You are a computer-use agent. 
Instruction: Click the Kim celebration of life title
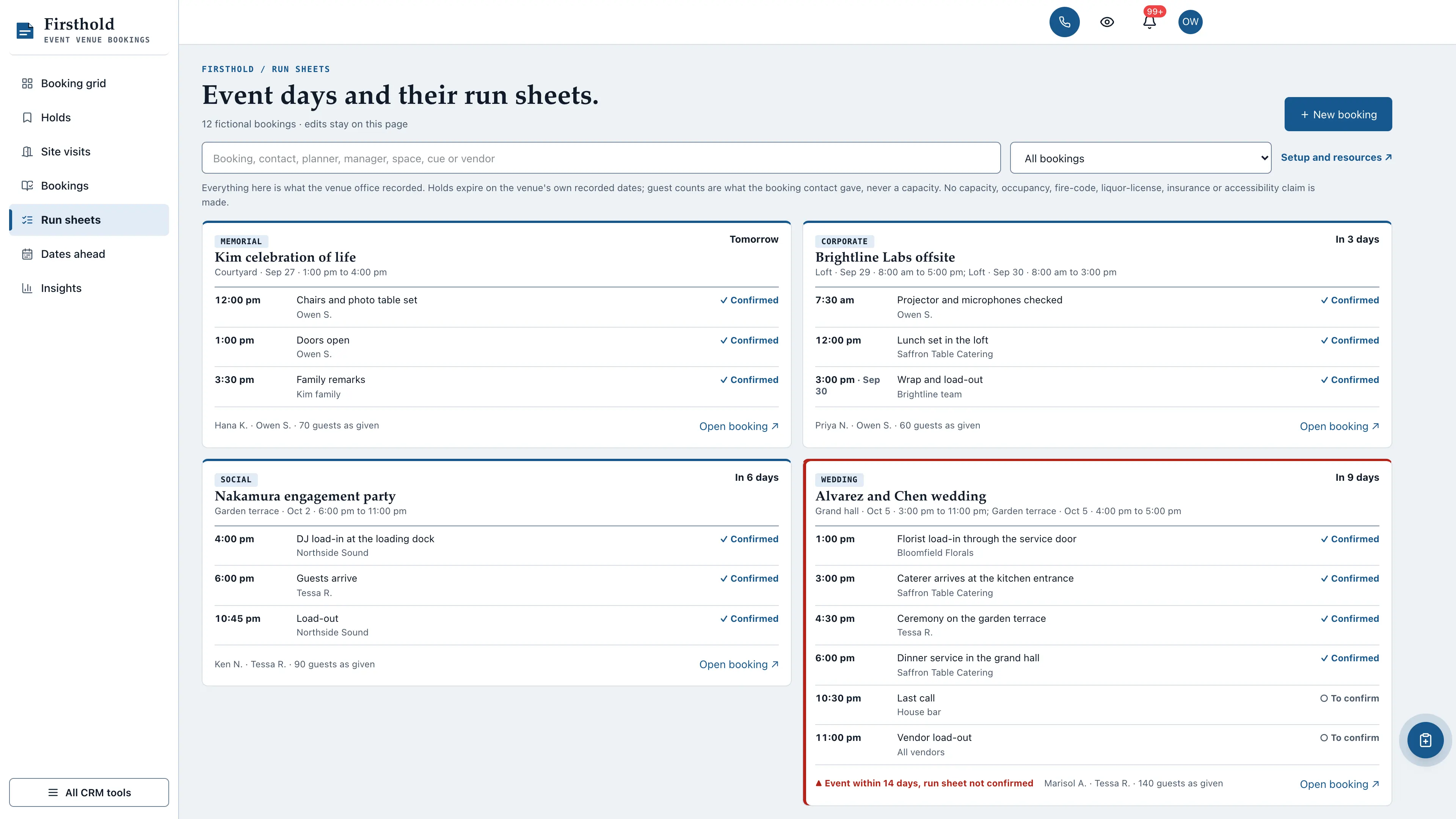tap(285, 257)
